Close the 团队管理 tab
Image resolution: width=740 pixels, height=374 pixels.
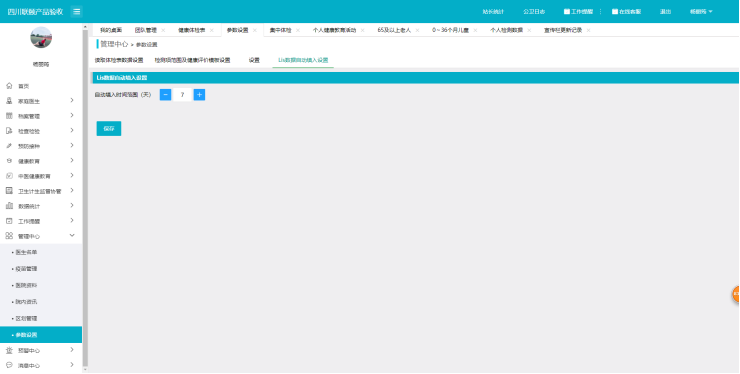click(x=163, y=30)
